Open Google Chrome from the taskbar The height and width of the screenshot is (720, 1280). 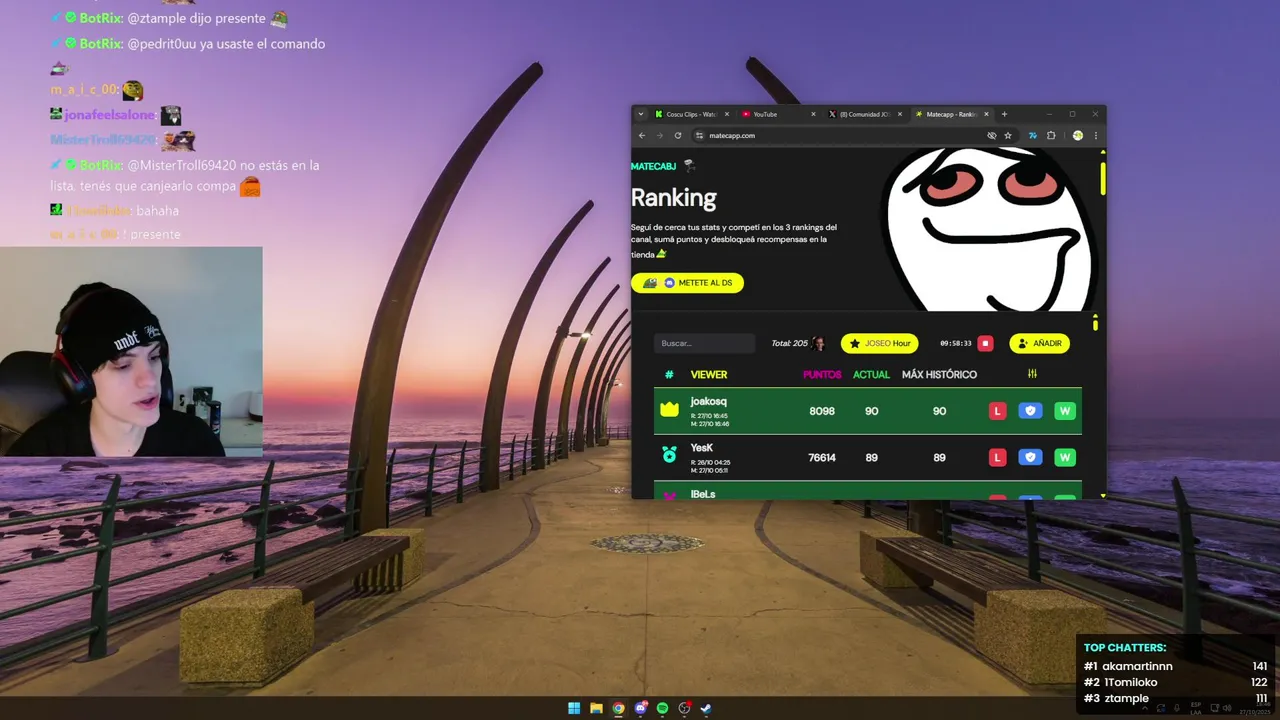pyautogui.click(x=618, y=708)
